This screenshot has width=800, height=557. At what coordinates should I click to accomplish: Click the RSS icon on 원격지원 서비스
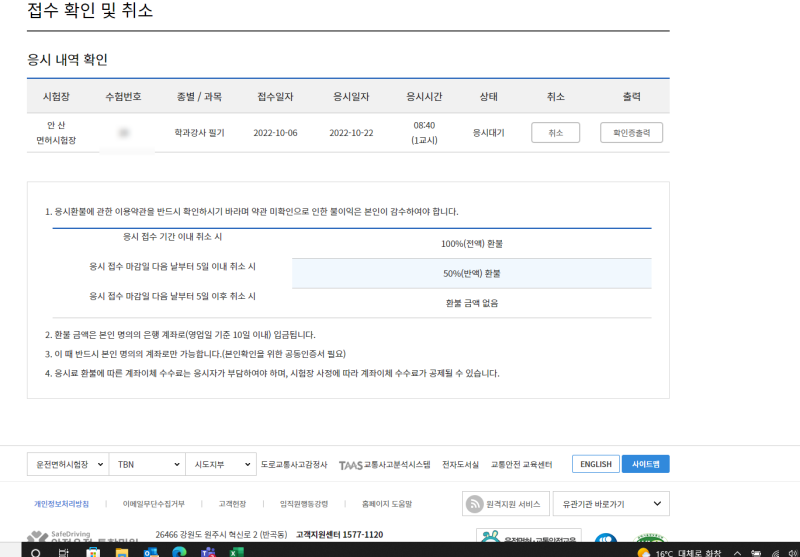coord(474,504)
